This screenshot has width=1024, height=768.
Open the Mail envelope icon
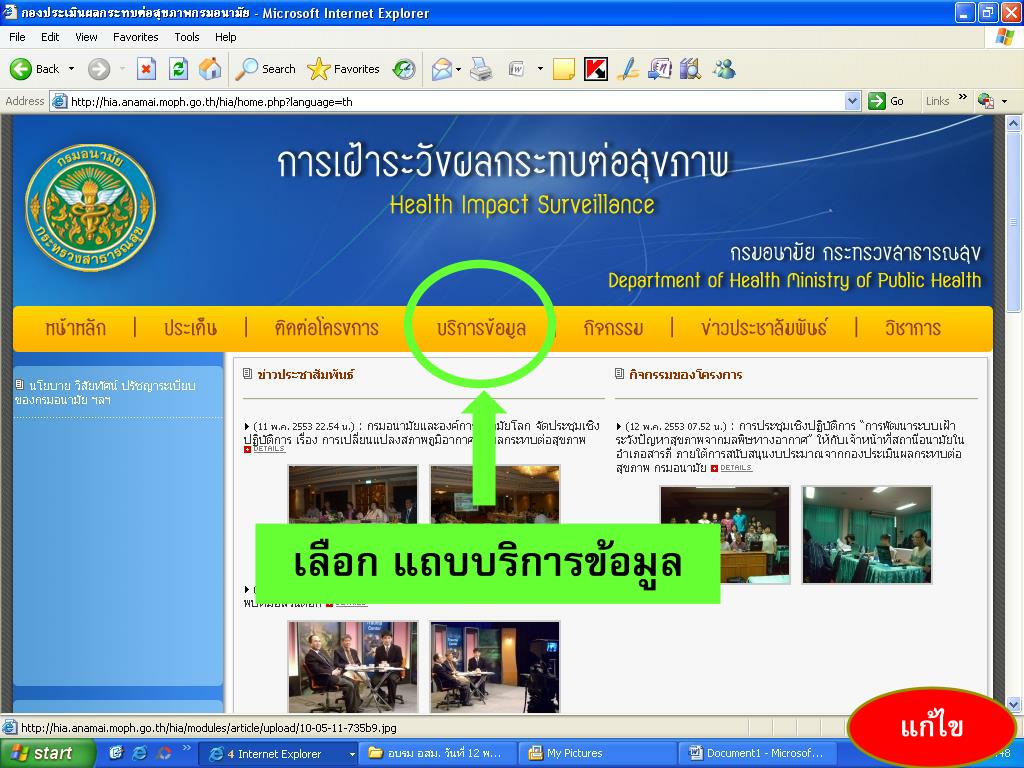click(441, 69)
